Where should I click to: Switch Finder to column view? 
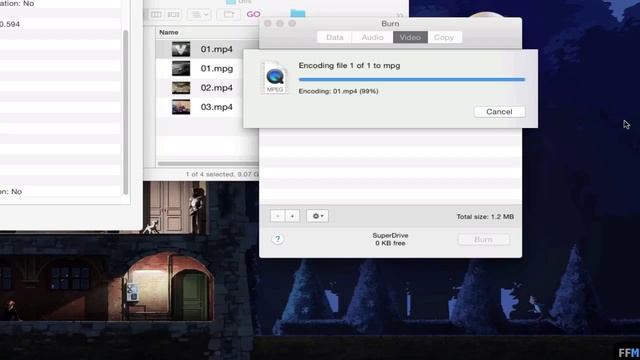[x=156, y=14]
